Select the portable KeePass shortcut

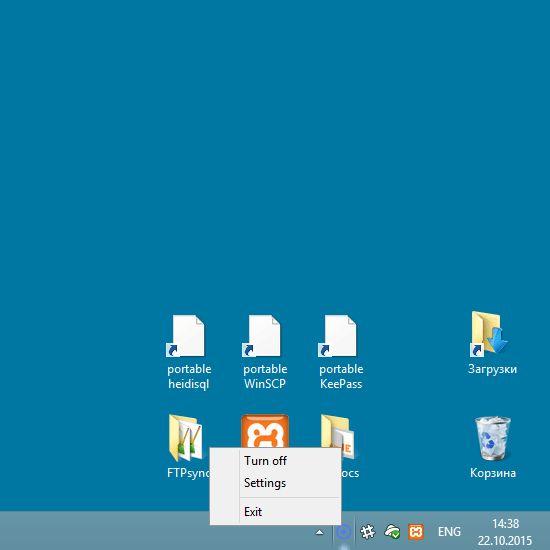click(341, 352)
